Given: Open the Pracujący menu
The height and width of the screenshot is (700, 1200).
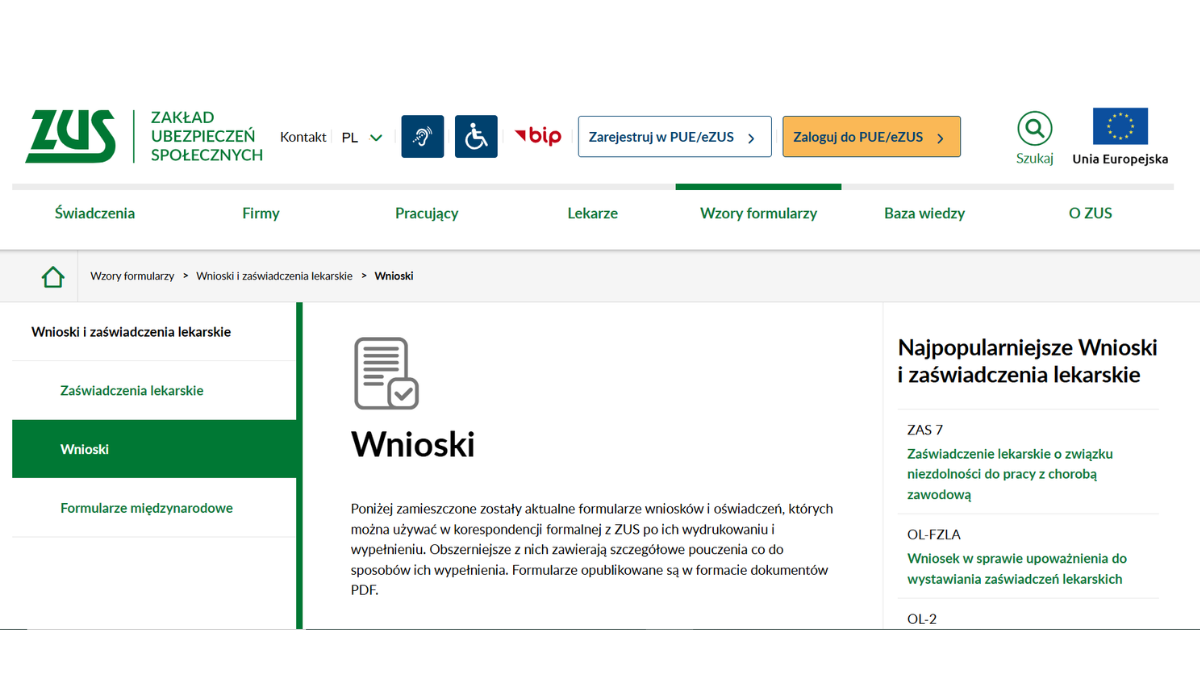Looking at the screenshot, I should 427,213.
